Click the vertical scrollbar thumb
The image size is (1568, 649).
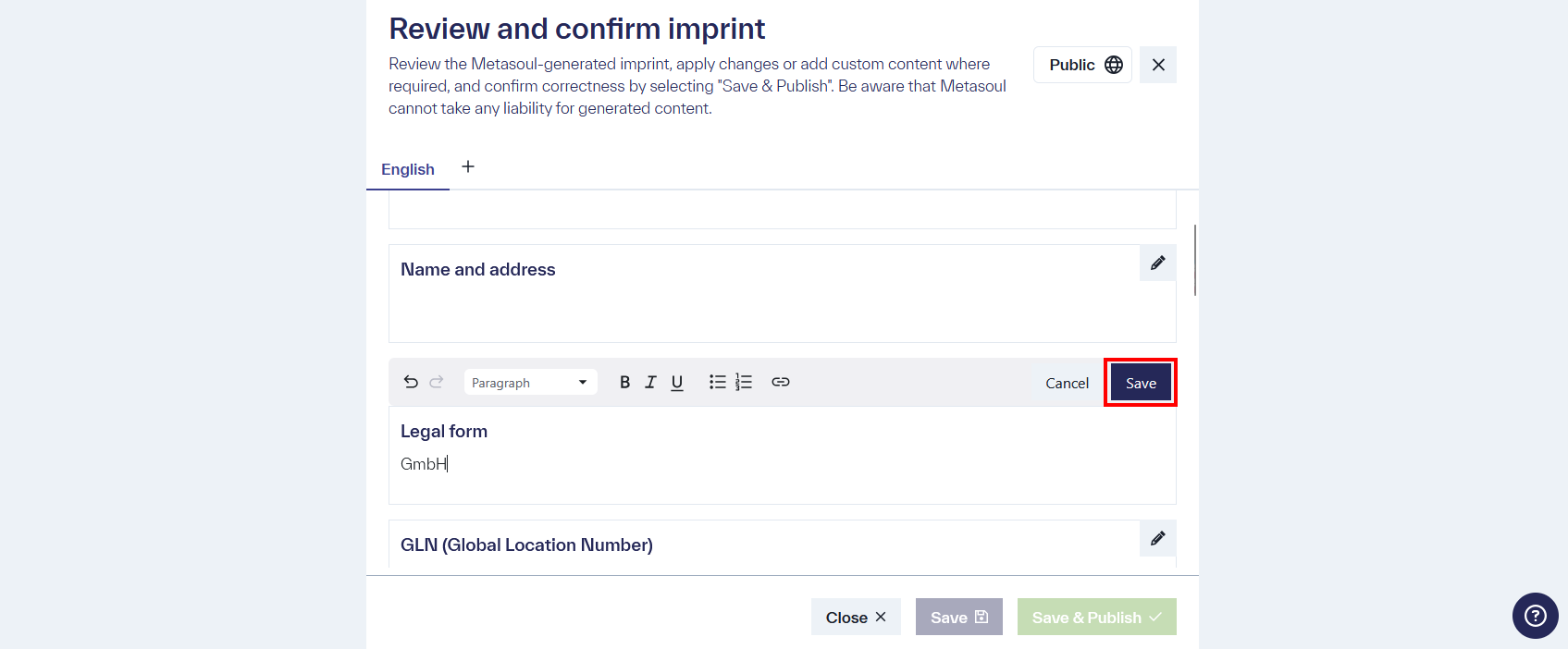tap(1195, 260)
